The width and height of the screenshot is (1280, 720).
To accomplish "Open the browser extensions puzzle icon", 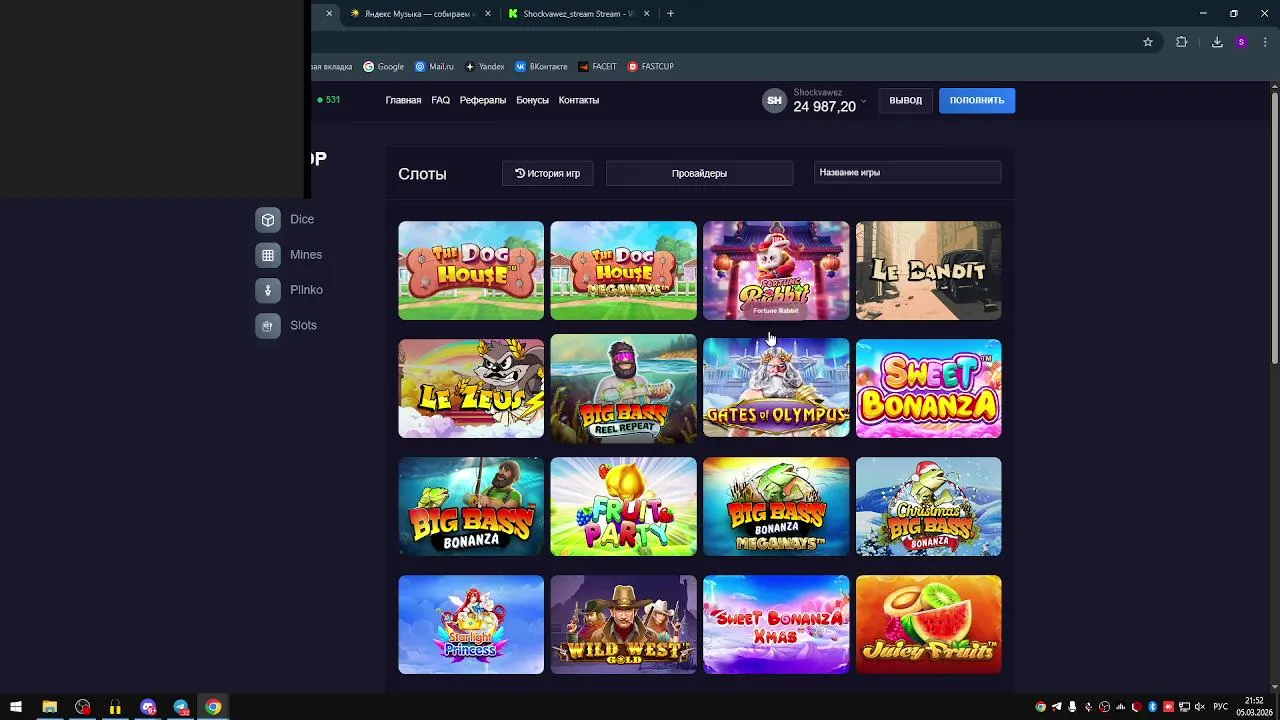I will coord(1181,42).
